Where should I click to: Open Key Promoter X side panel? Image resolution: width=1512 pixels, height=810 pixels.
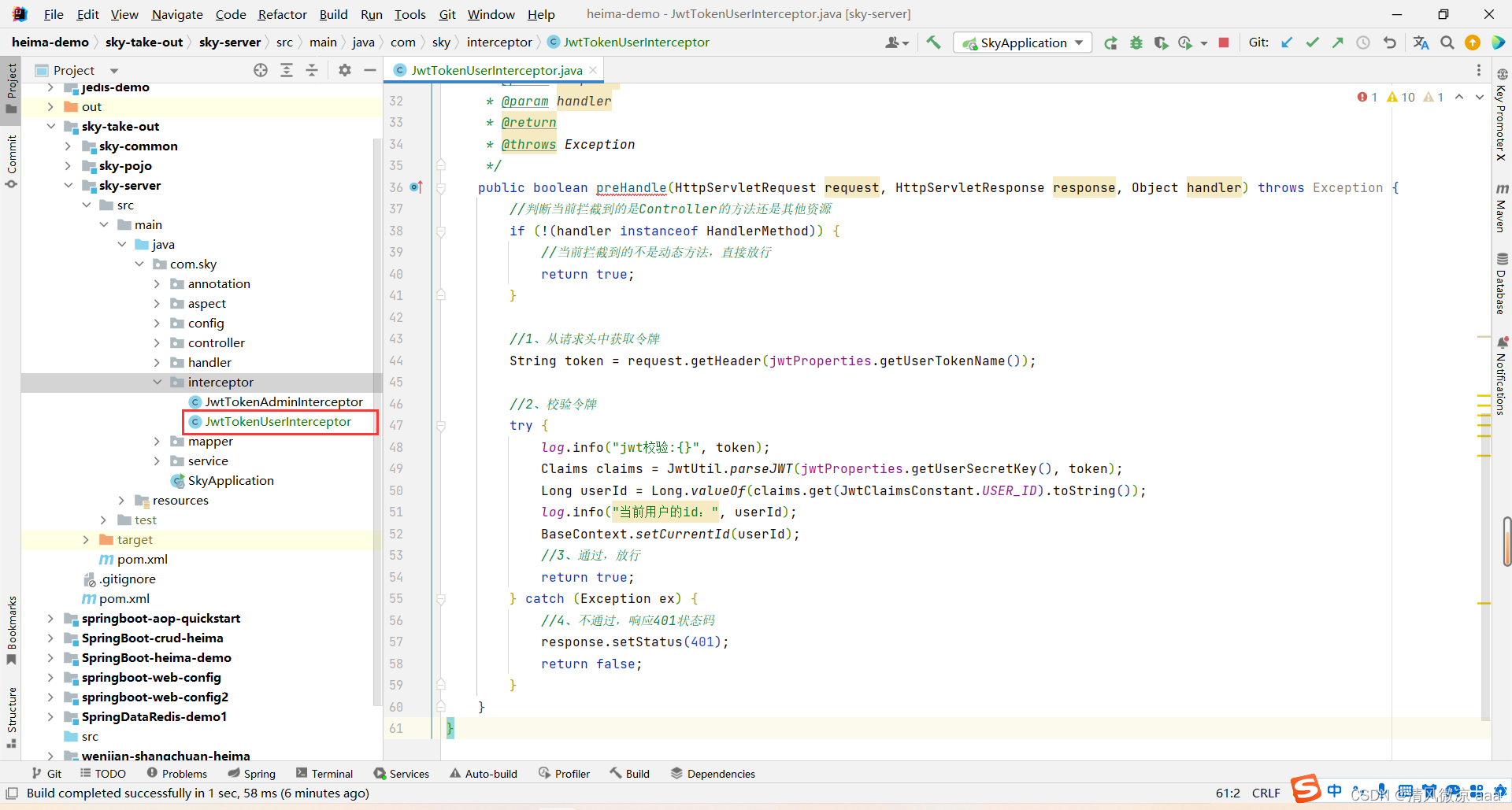click(x=1502, y=115)
